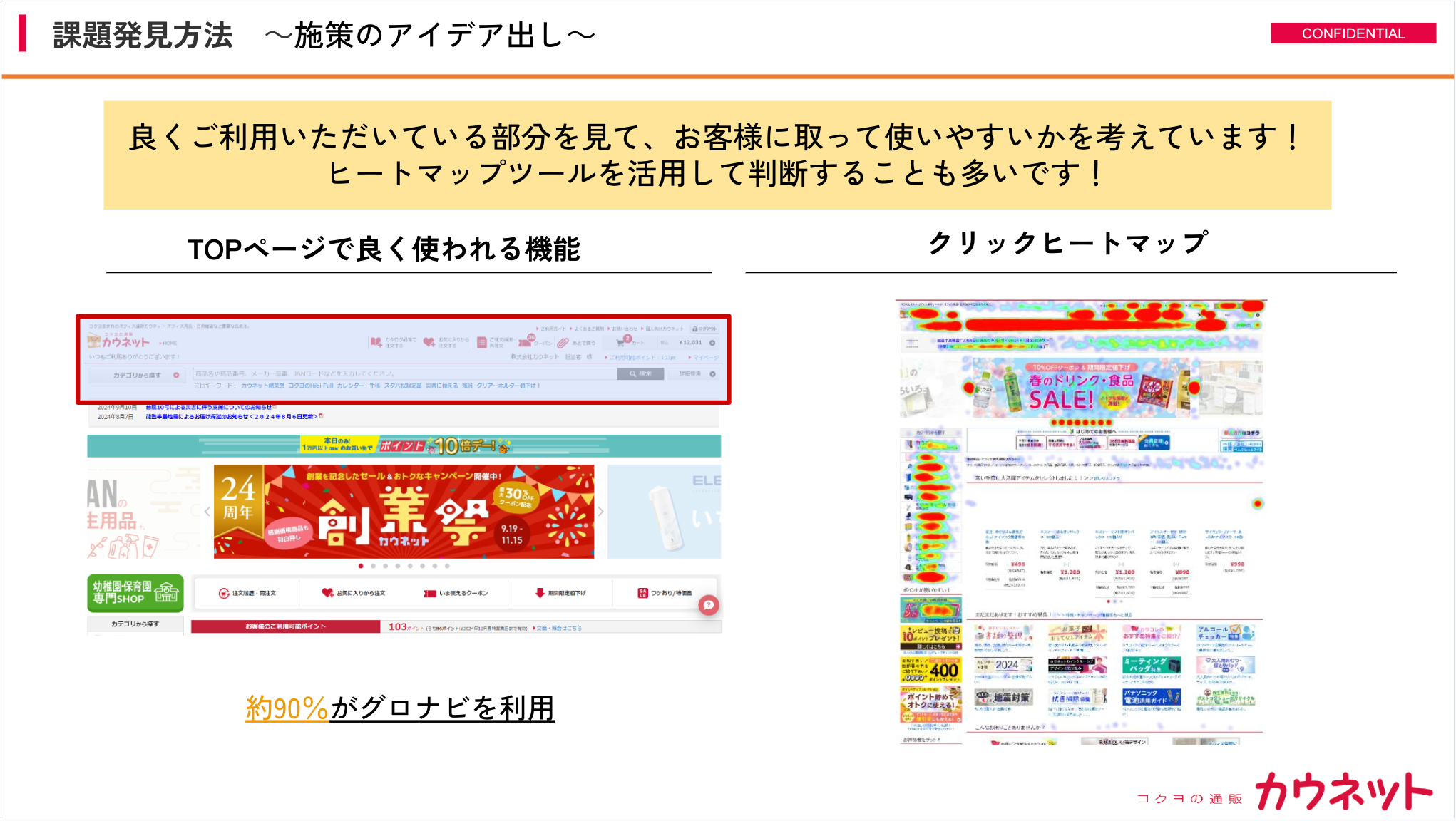The width and height of the screenshot is (1456, 821).
Task: Click the paperclip buy-later icon
Action: 562,342
